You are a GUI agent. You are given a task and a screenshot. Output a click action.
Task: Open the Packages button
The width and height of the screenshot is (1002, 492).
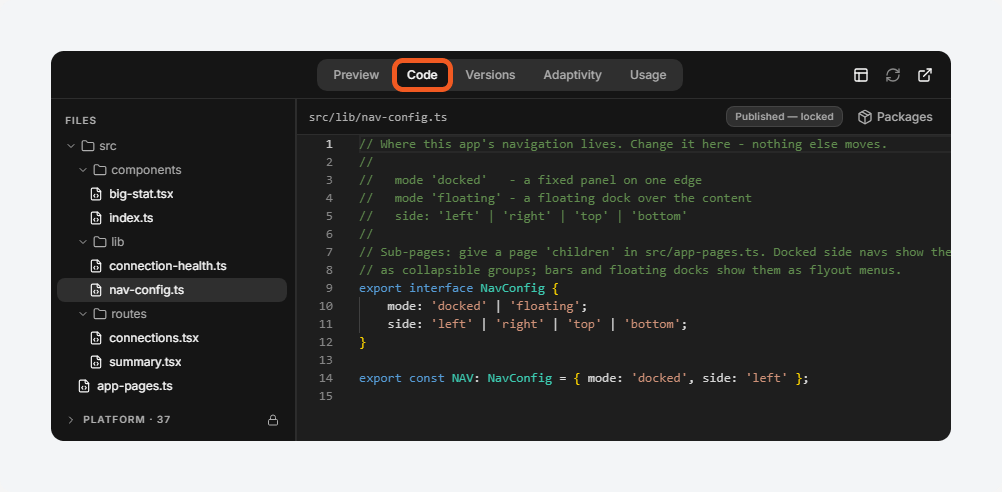point(895,117)
